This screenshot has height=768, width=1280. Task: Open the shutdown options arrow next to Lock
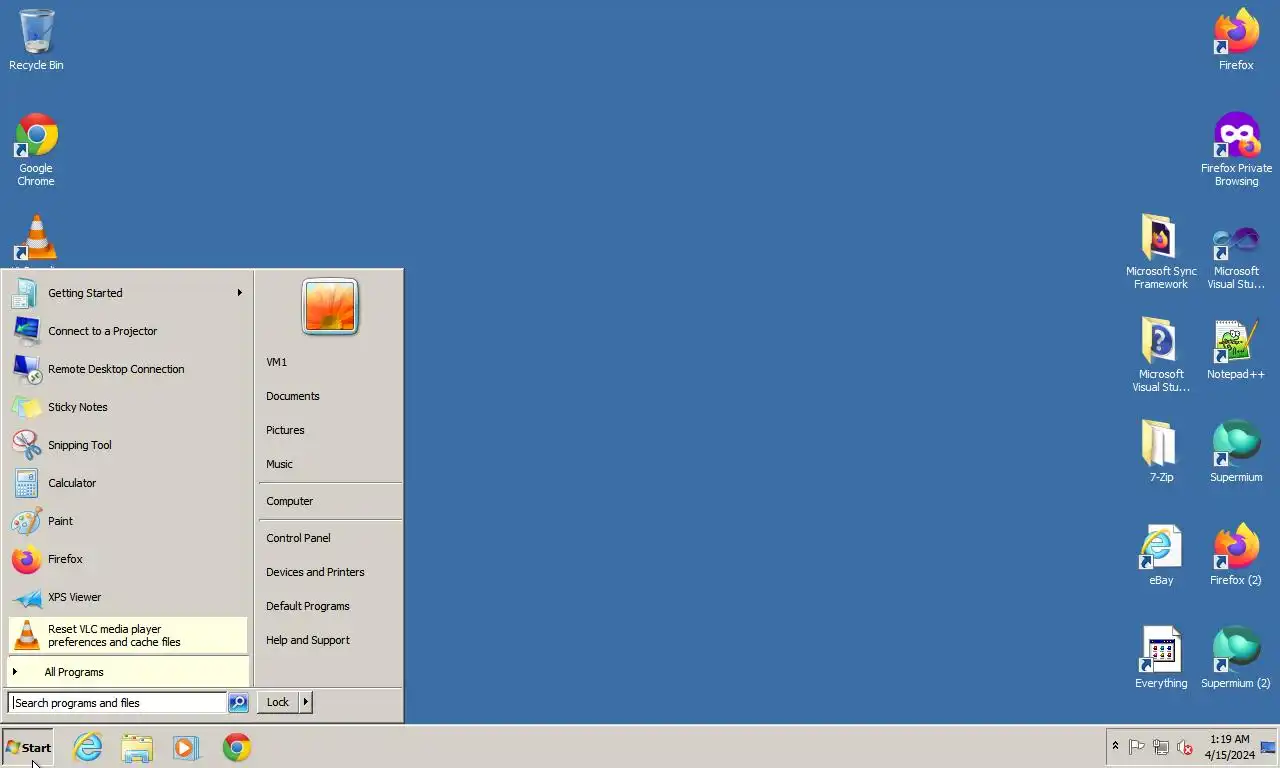pyautogui.click(x=306, y=702)
